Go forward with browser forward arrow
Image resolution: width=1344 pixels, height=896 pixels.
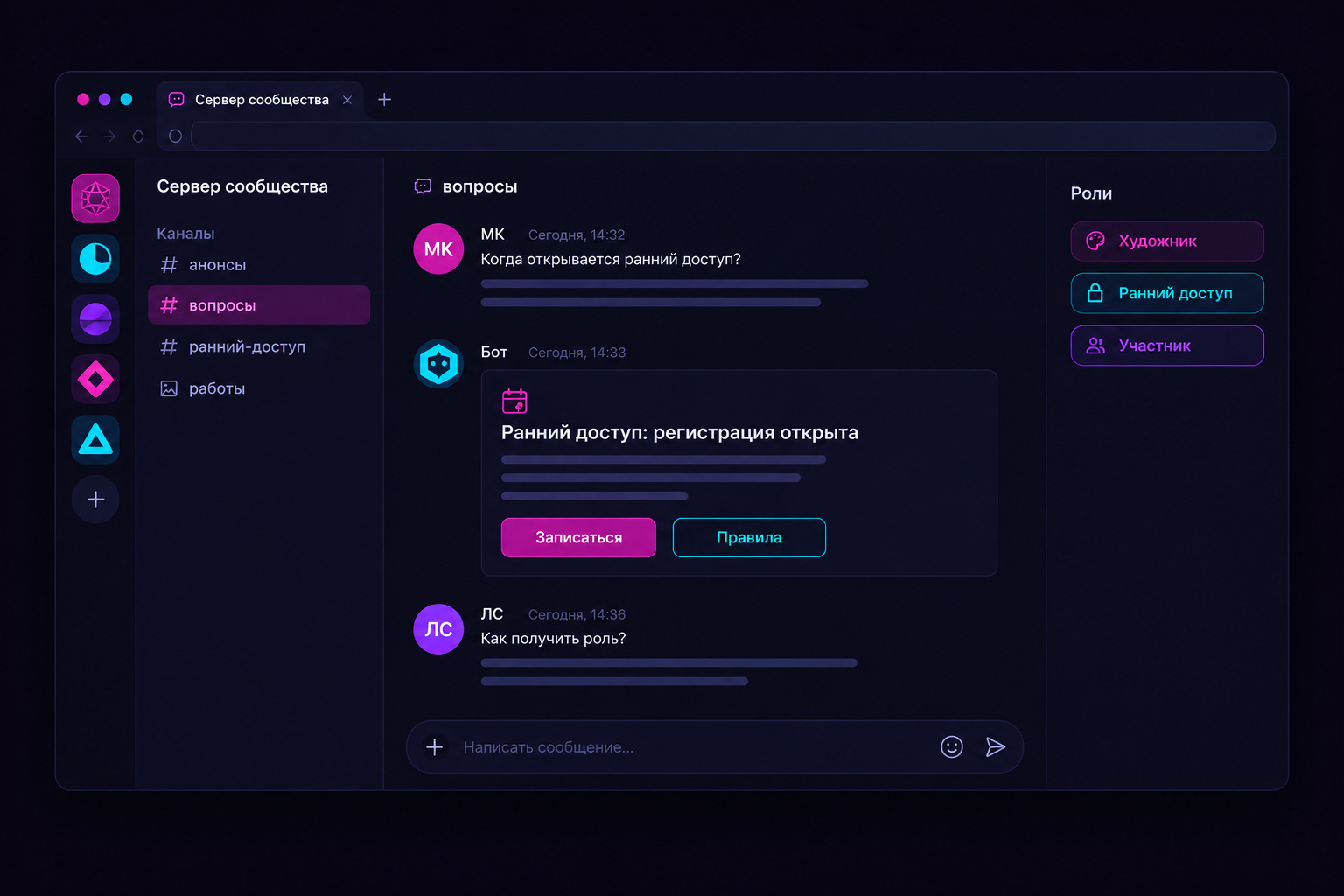tap(109, 136)
